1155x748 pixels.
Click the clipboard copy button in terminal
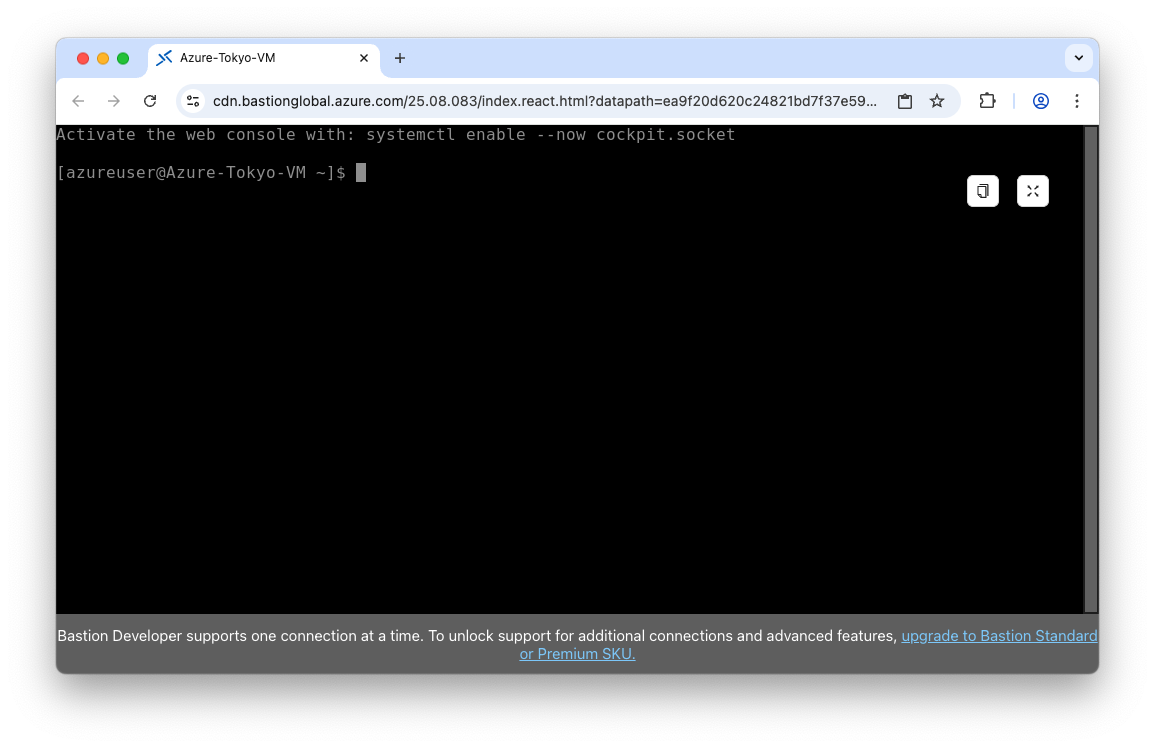(983, 192)
